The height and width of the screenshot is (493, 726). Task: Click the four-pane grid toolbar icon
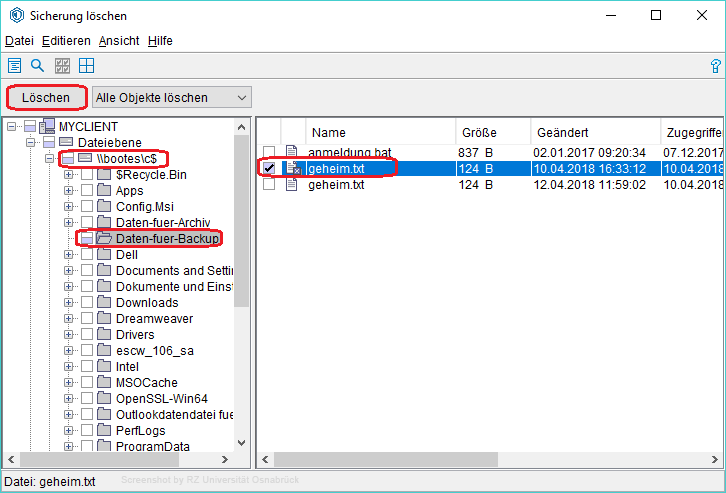click(87, 66)
